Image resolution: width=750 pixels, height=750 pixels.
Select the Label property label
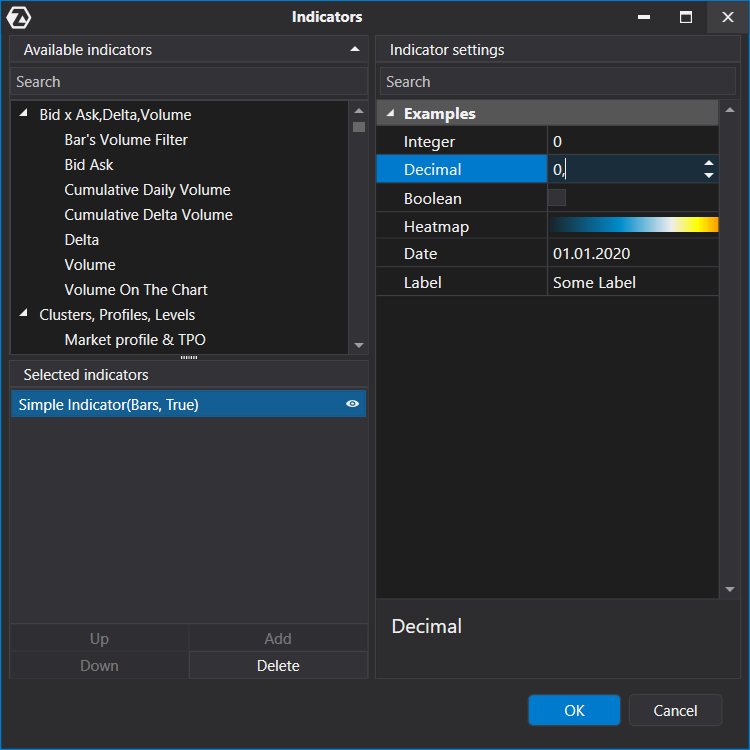(x=422, y=282)
